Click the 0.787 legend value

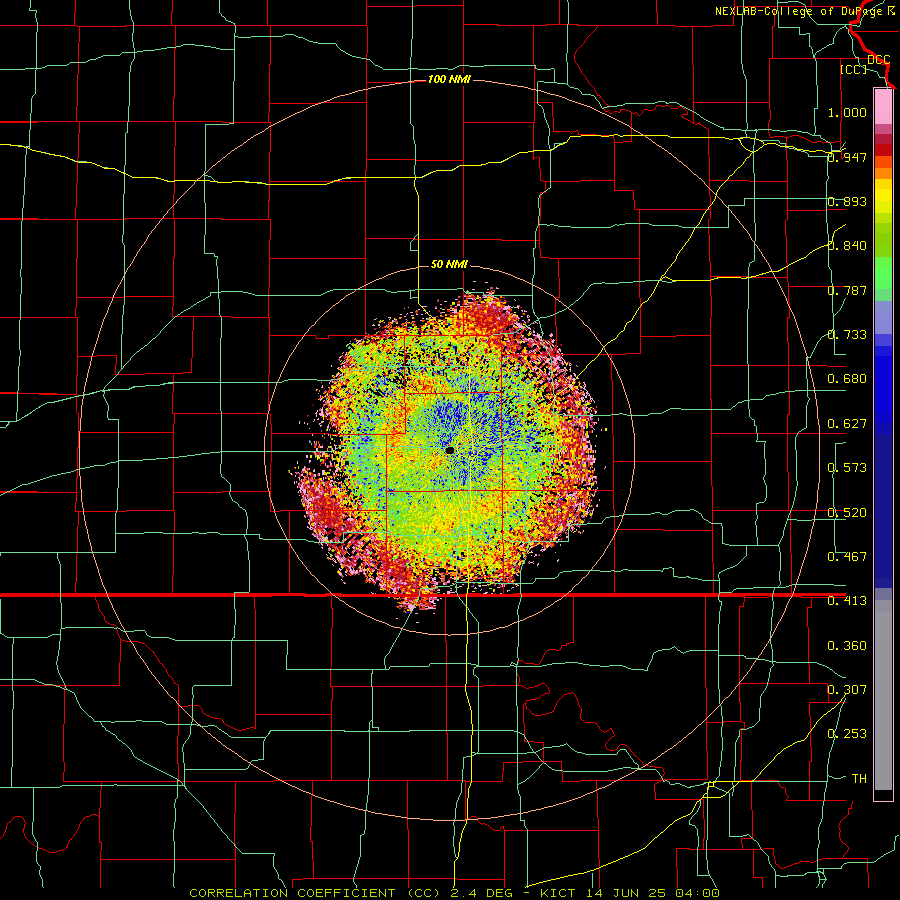tap(847, 290)
